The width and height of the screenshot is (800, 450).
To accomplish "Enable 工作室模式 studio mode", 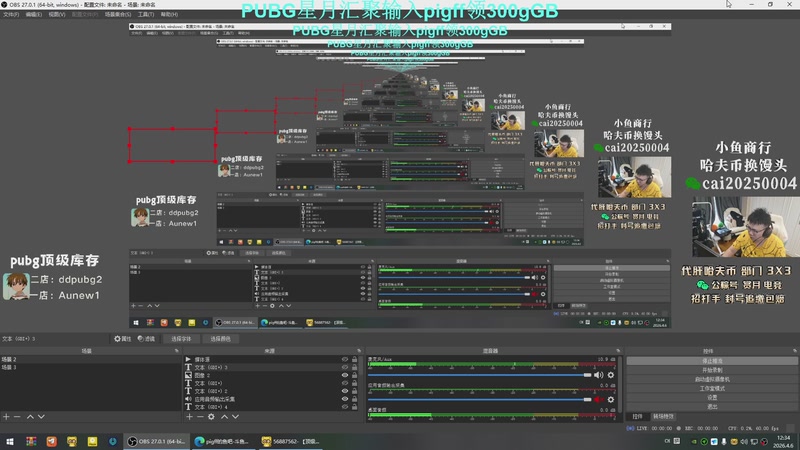I will (712, 388).
